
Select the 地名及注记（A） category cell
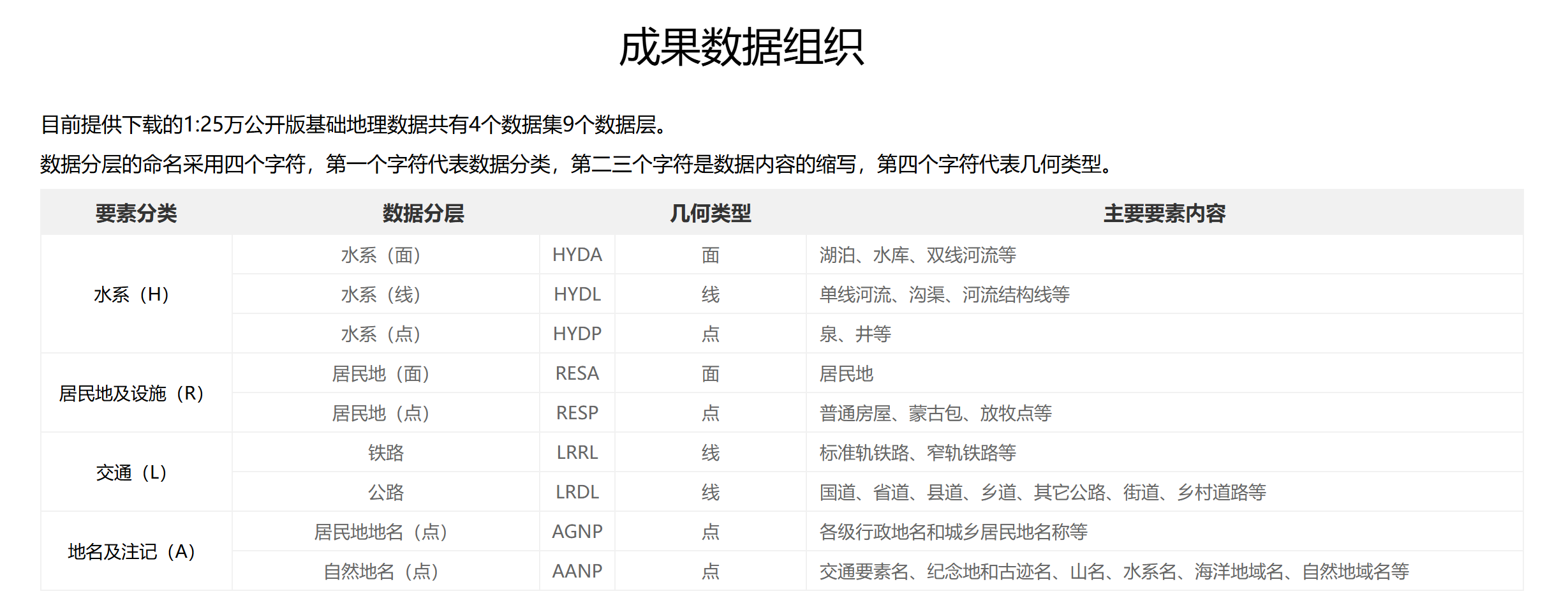point(136,551)
